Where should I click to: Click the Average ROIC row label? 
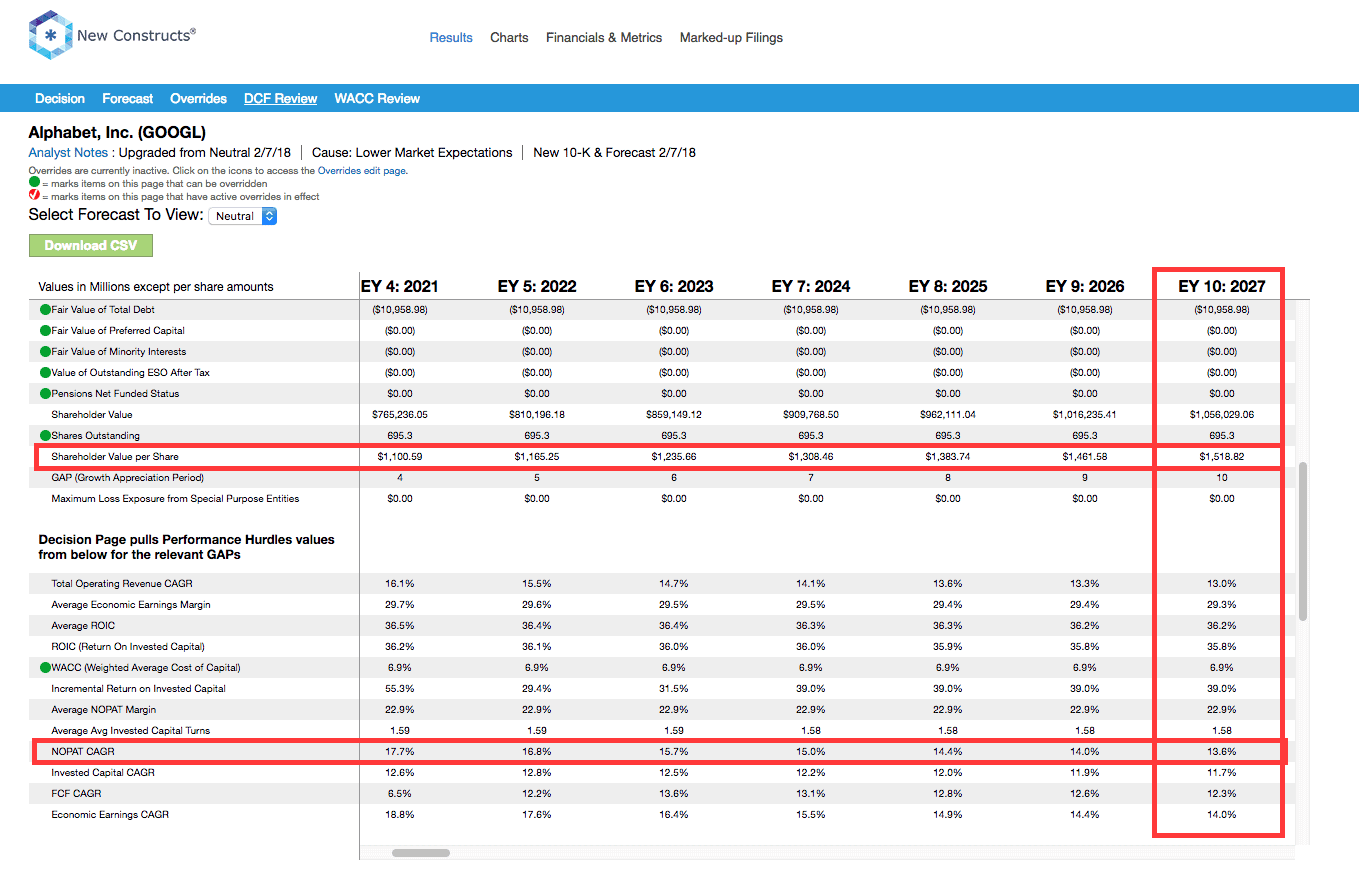(83, 626)
